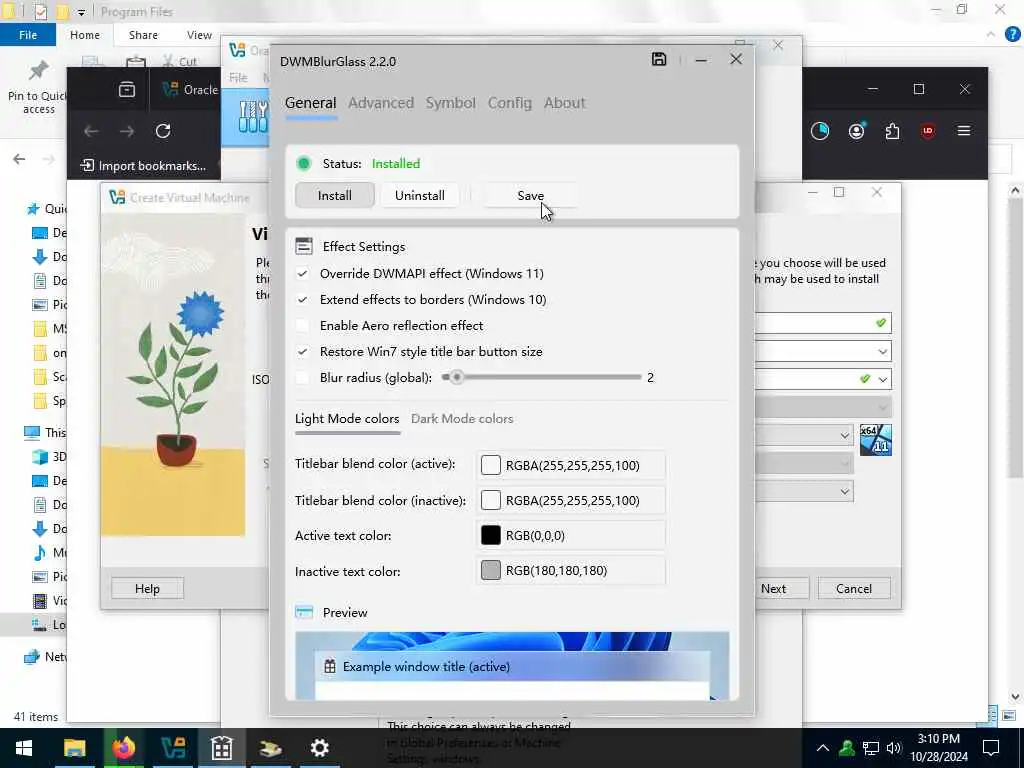Switch to Dark Mode colors tab

pyautogui.click(x=462, y=419)
